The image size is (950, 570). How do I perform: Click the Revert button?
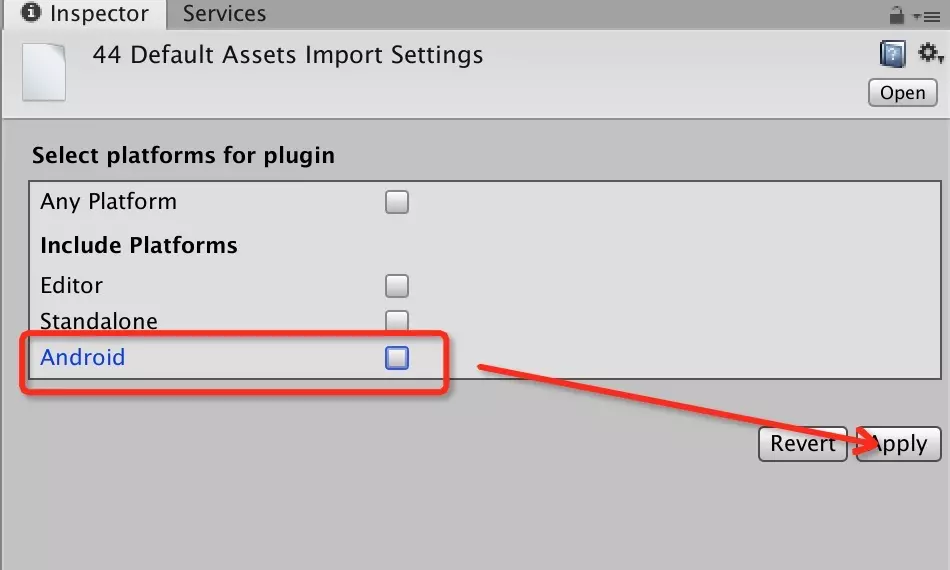802,444
